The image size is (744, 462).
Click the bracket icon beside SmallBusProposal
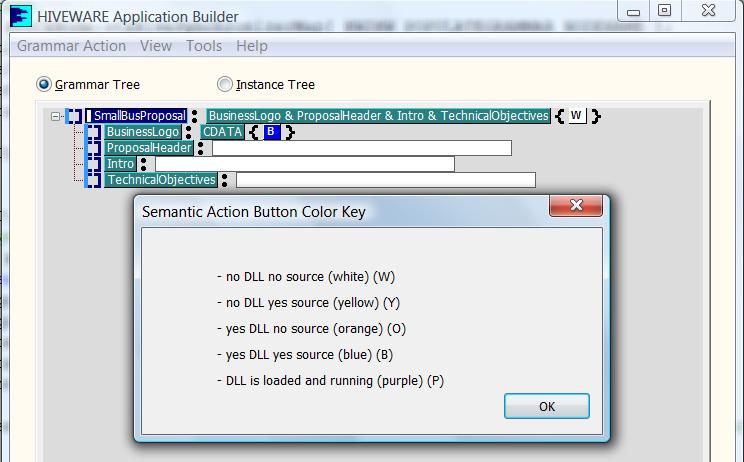tap(74, 116)
